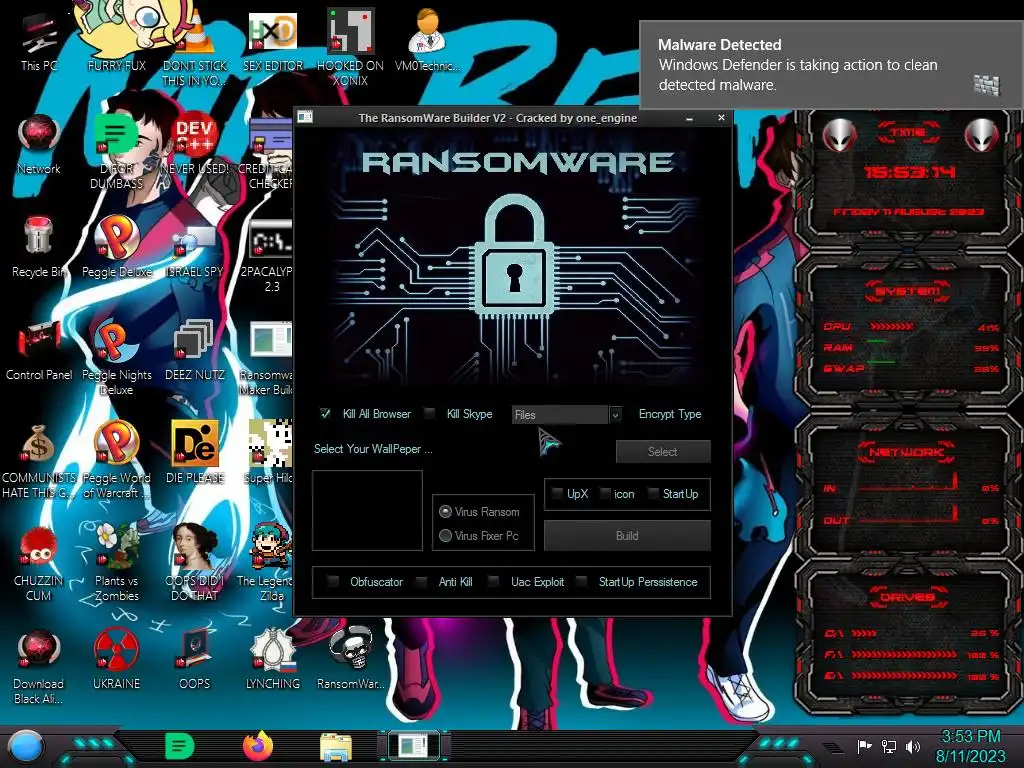Image resolution: width=1024 pixels, height=768 pixels.
Task: Click the left alien head widget icon
Action: (839, 135)
